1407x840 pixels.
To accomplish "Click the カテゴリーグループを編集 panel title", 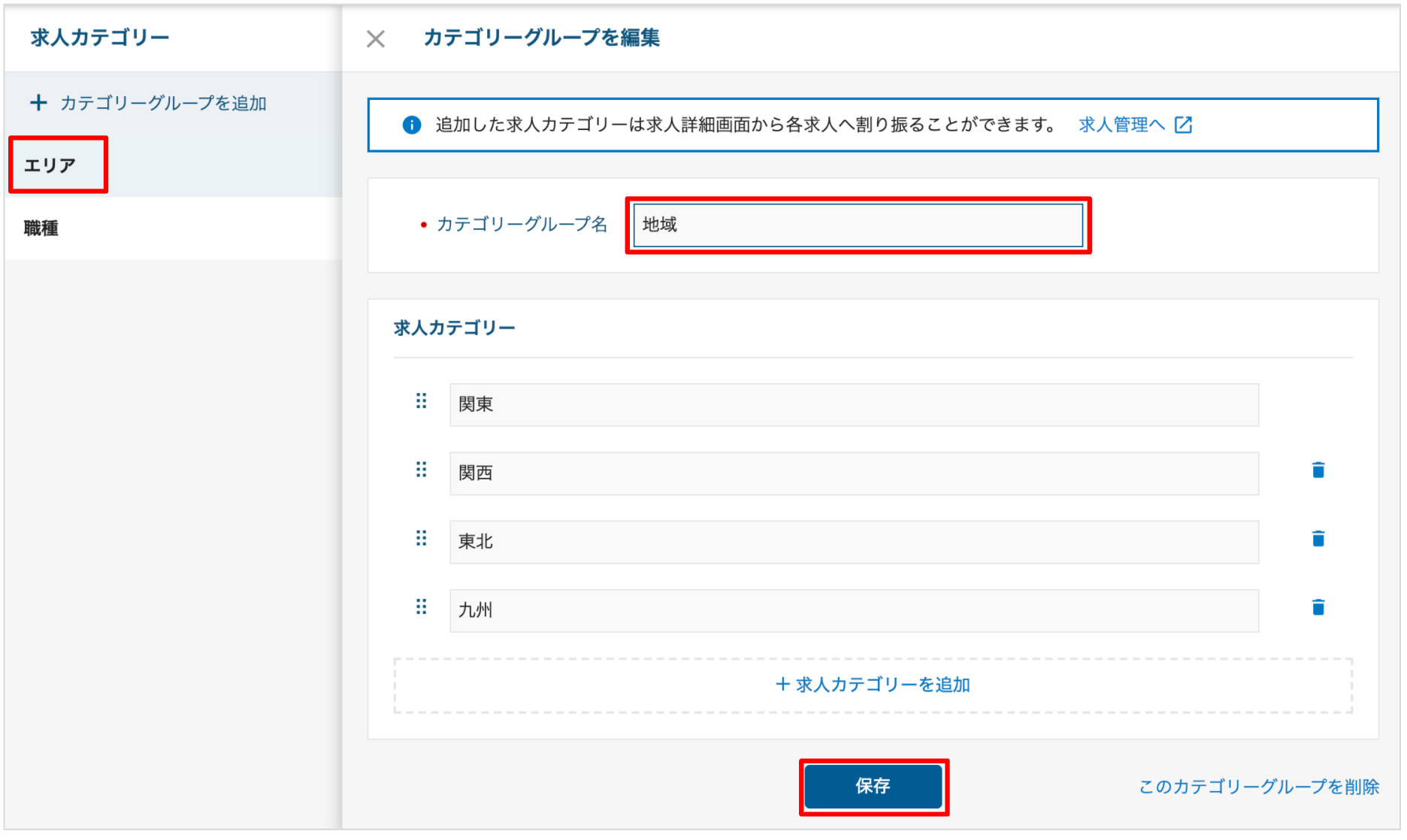I will coord(542,38).
